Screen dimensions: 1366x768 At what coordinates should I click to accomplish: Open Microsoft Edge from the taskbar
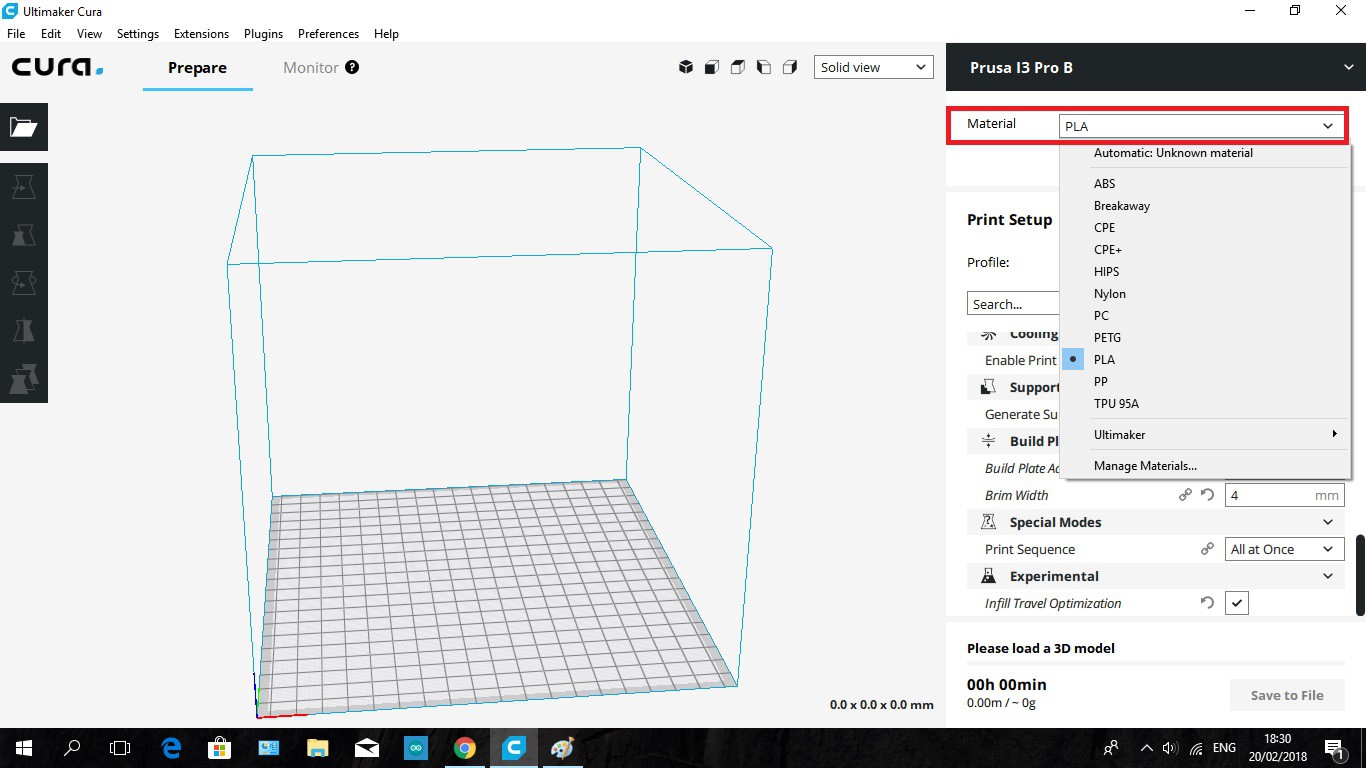pyautogui.click(x=171, y=747)
